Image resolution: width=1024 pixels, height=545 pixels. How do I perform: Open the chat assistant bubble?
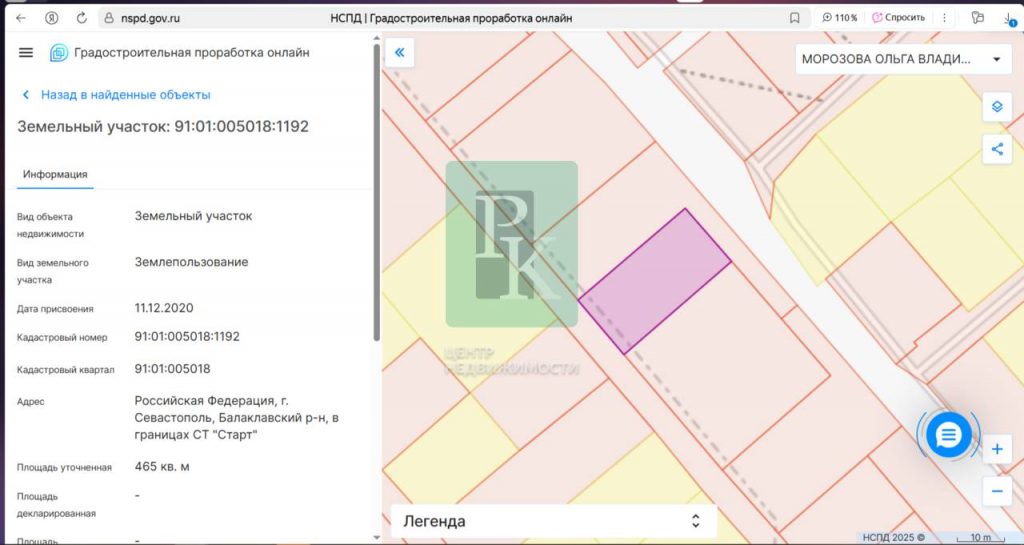coord(948,434)
